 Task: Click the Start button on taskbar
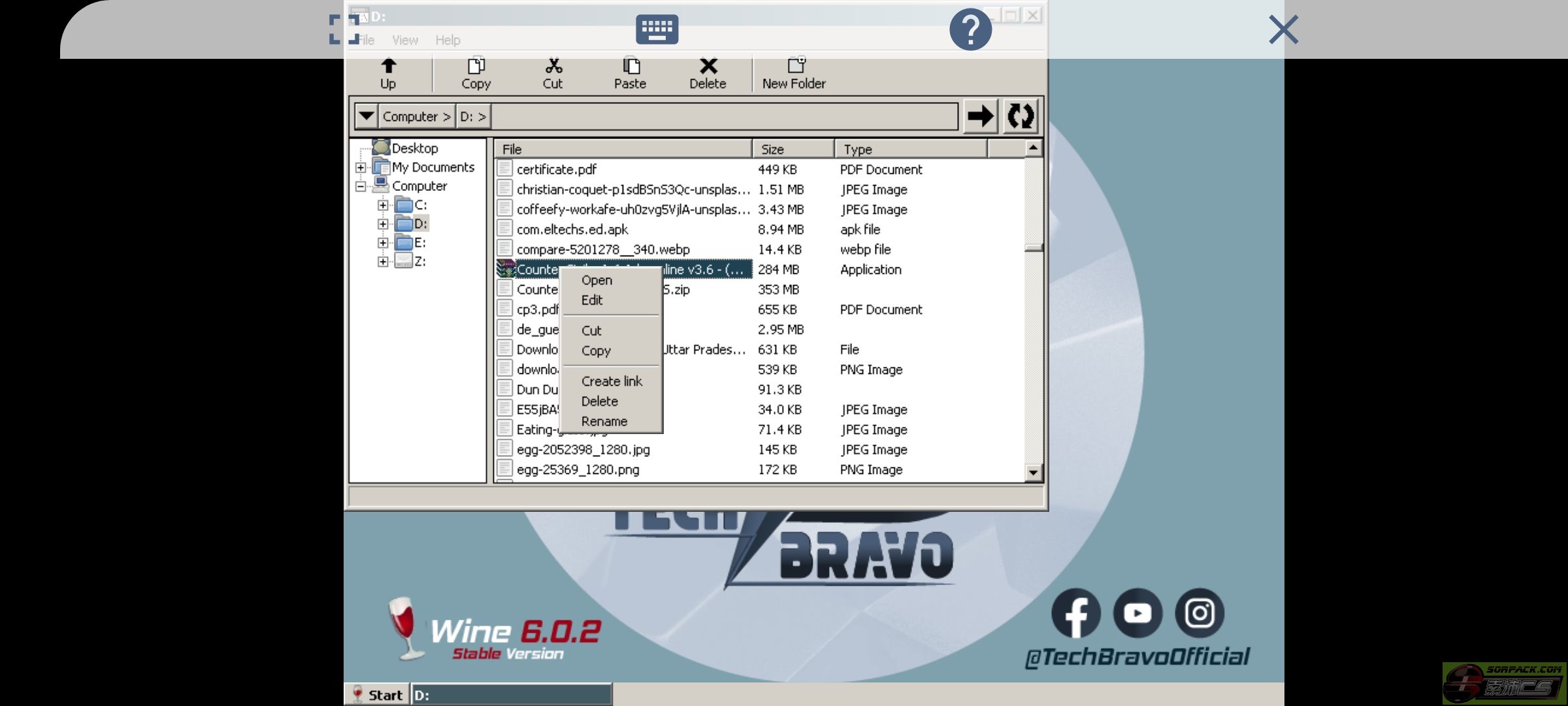[378, 695]
